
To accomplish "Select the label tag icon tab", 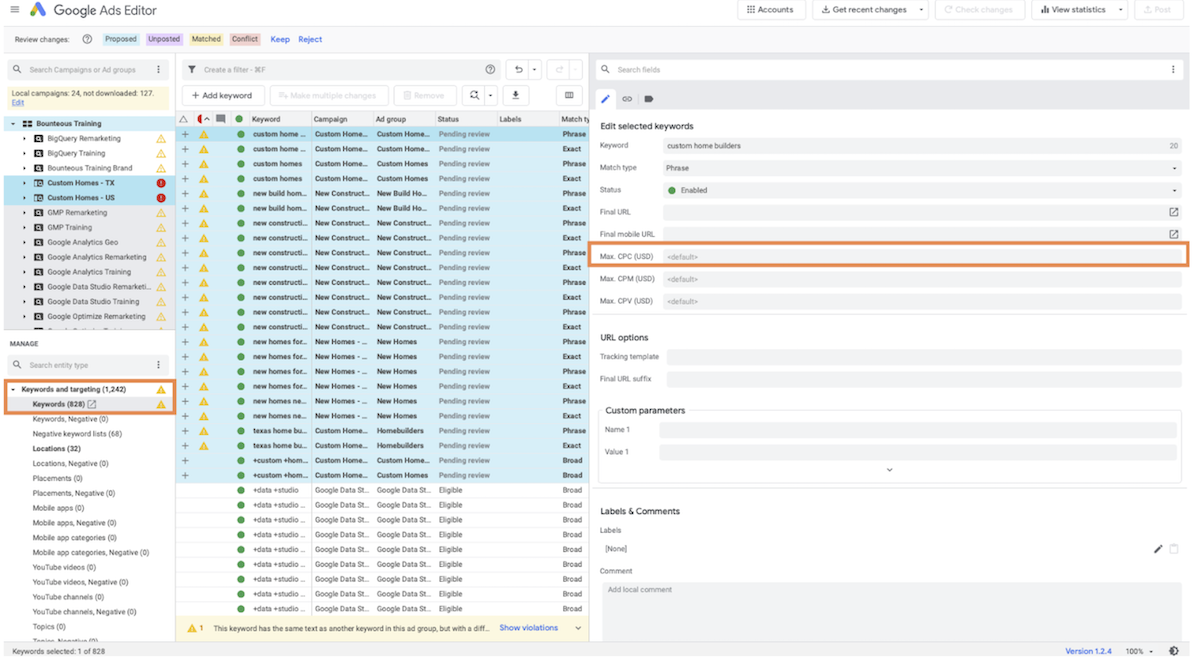I will pos(649,99).
